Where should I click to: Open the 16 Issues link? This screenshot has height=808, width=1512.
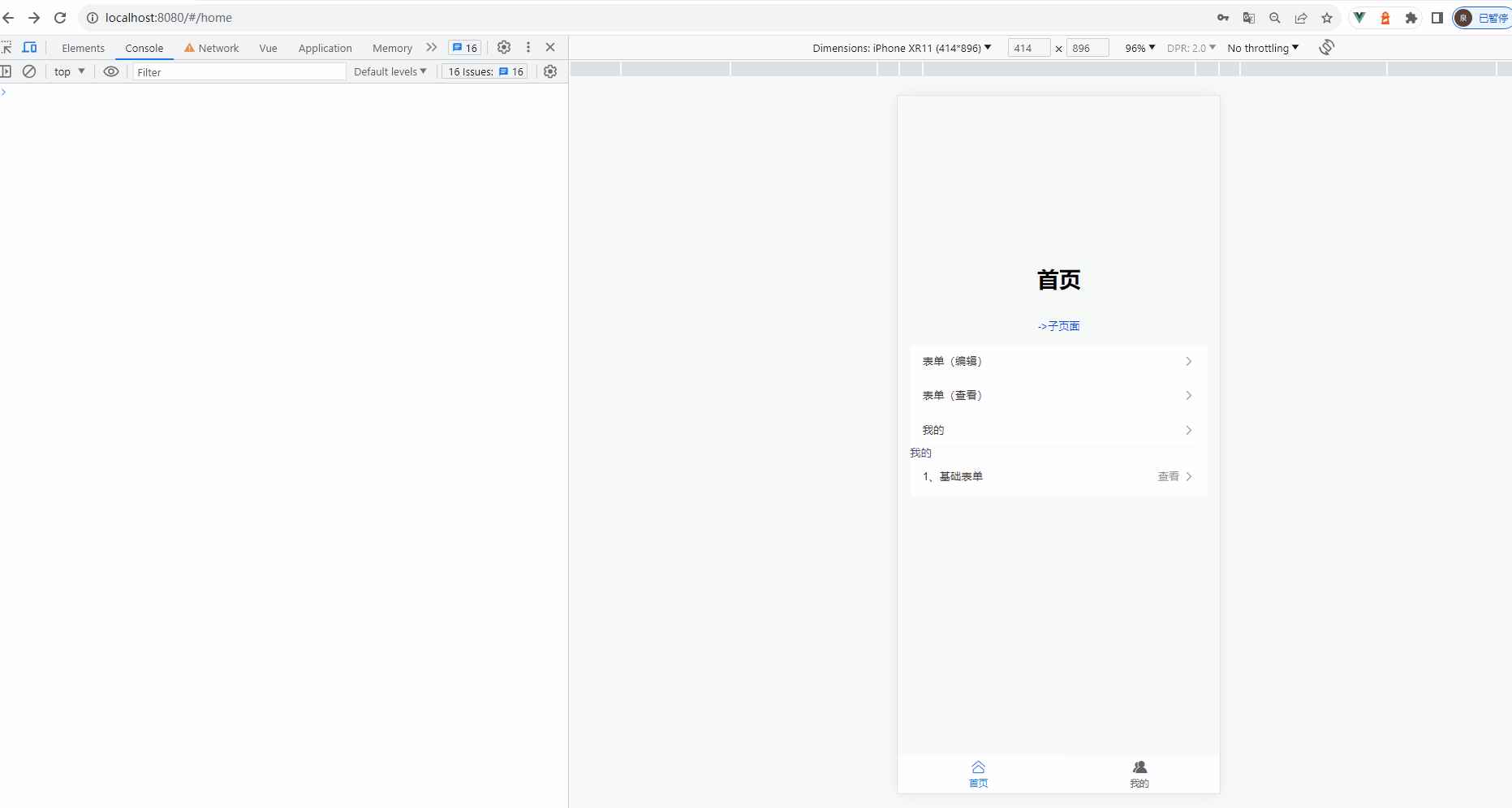[x=486, y=71]
